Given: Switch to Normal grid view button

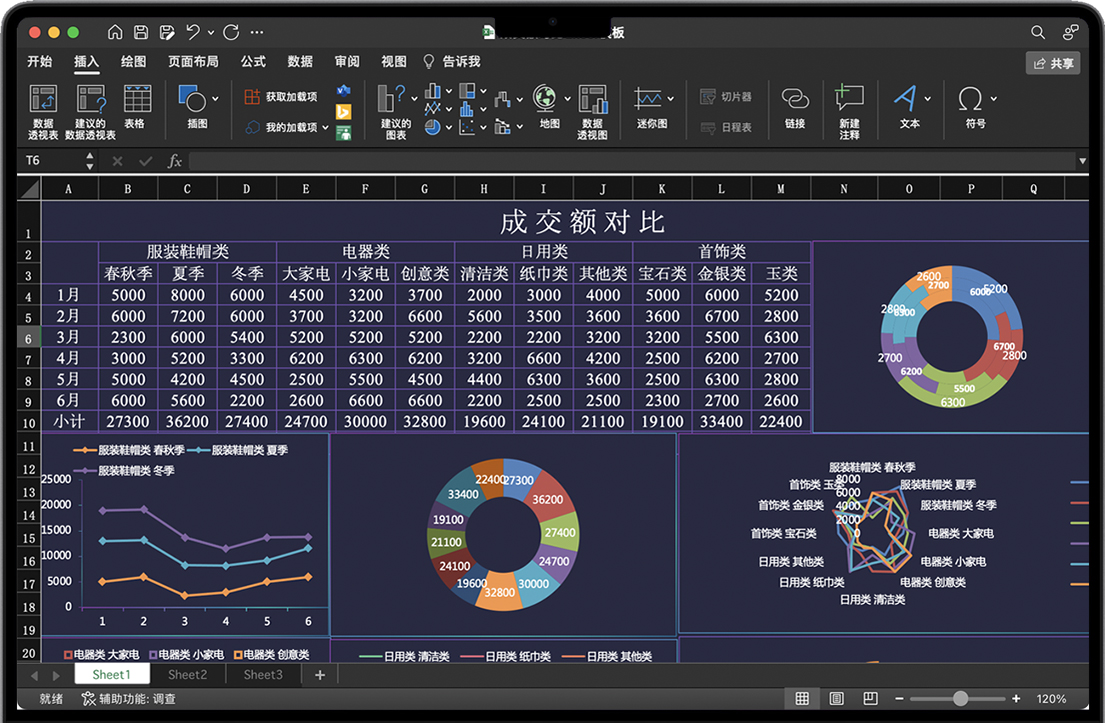Looking at the screenshot, I should coord(802,699).
